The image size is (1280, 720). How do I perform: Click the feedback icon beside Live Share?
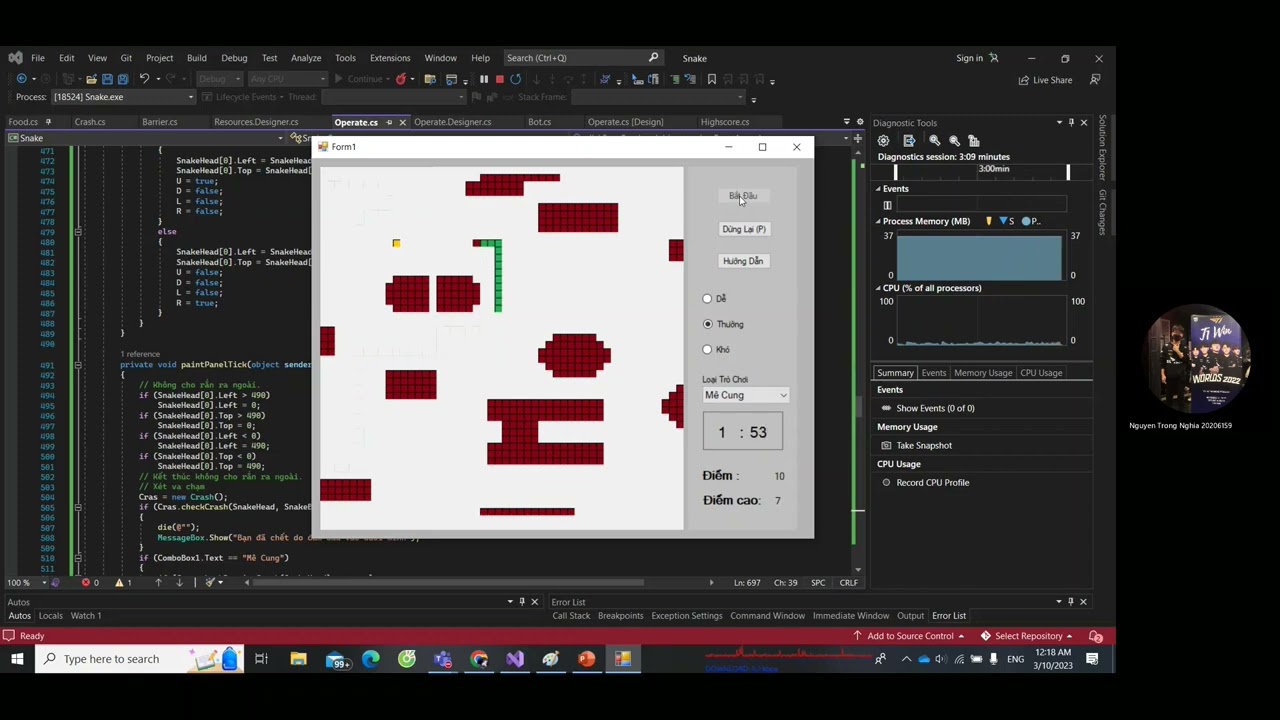[x=1095, y=80]
